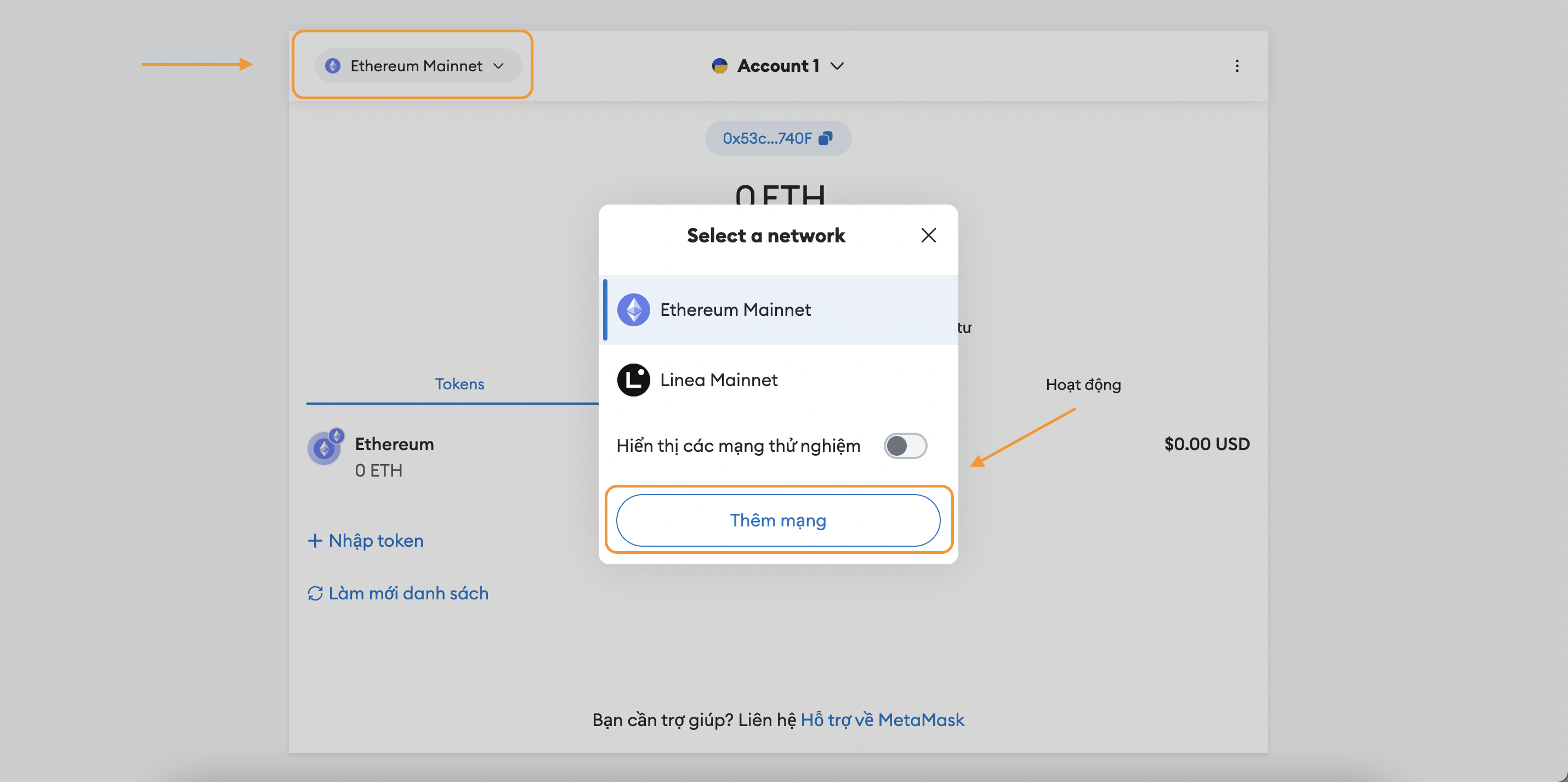Switch to the Hoạt động tab

[1082, 385]
